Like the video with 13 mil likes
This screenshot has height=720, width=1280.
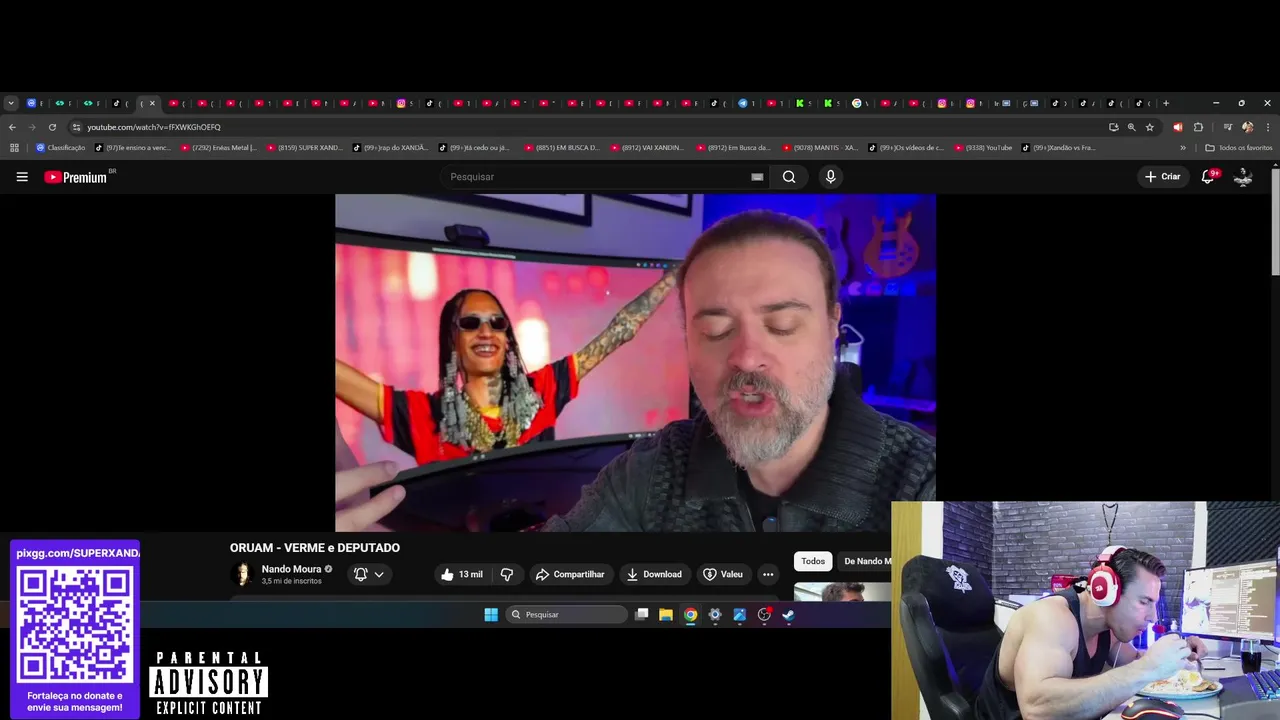point(462,574)
